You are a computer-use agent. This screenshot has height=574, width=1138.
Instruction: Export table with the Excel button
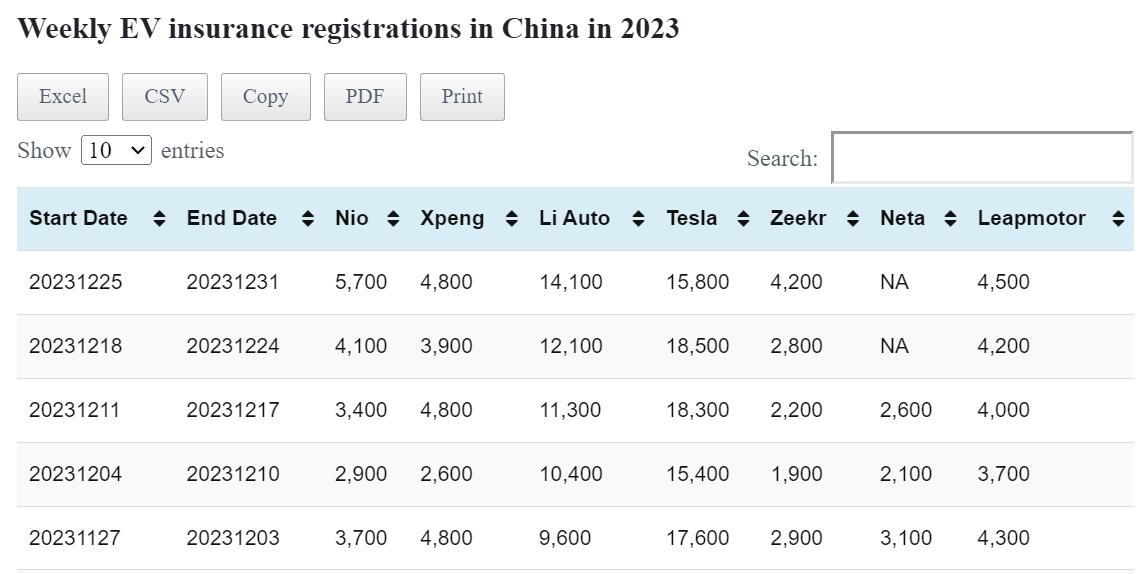click(63, 97)
